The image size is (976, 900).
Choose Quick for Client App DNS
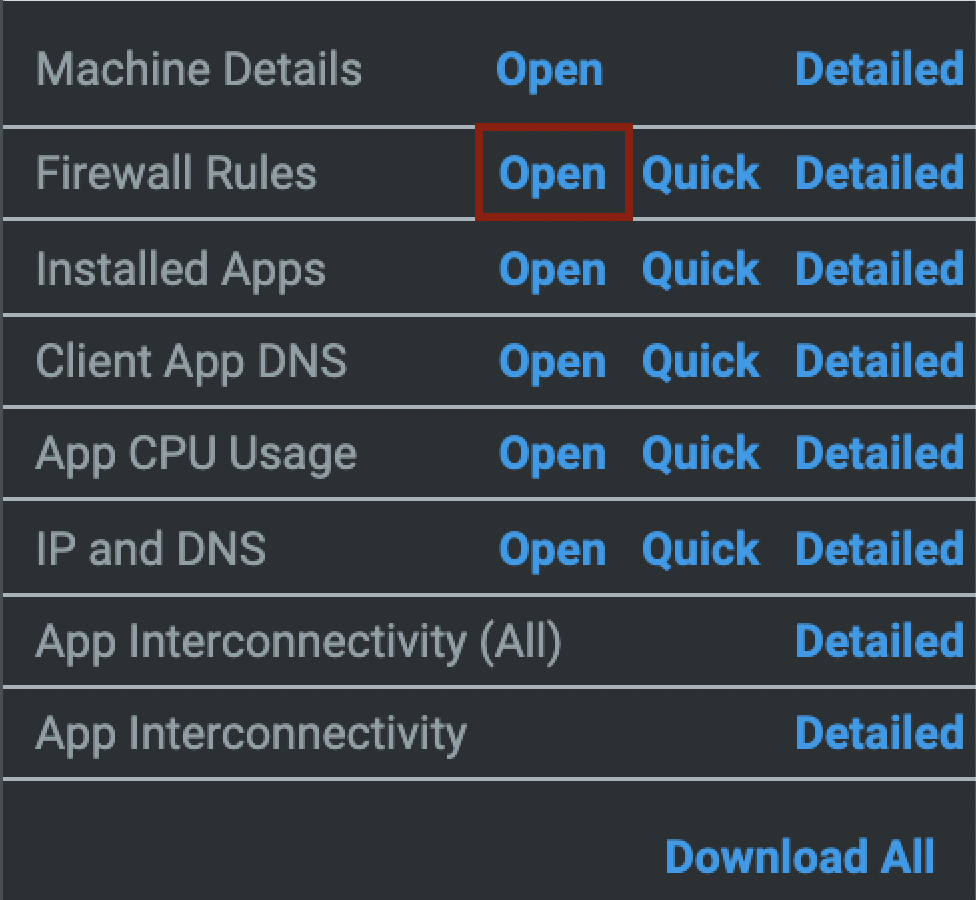pyautogui.click(x=700, y=361)
